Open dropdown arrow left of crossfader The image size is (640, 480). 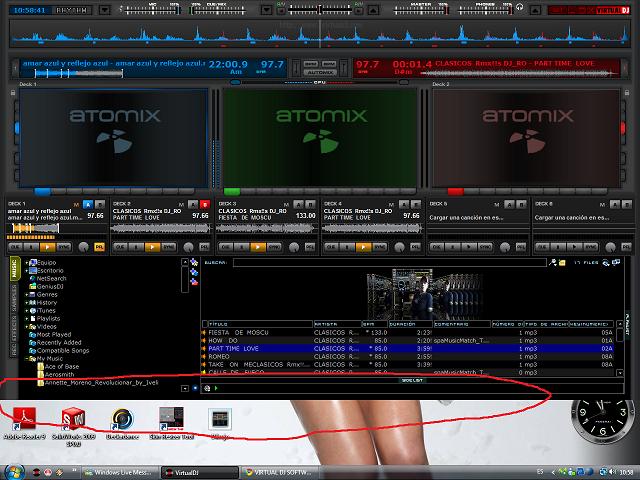coord(267,10)
